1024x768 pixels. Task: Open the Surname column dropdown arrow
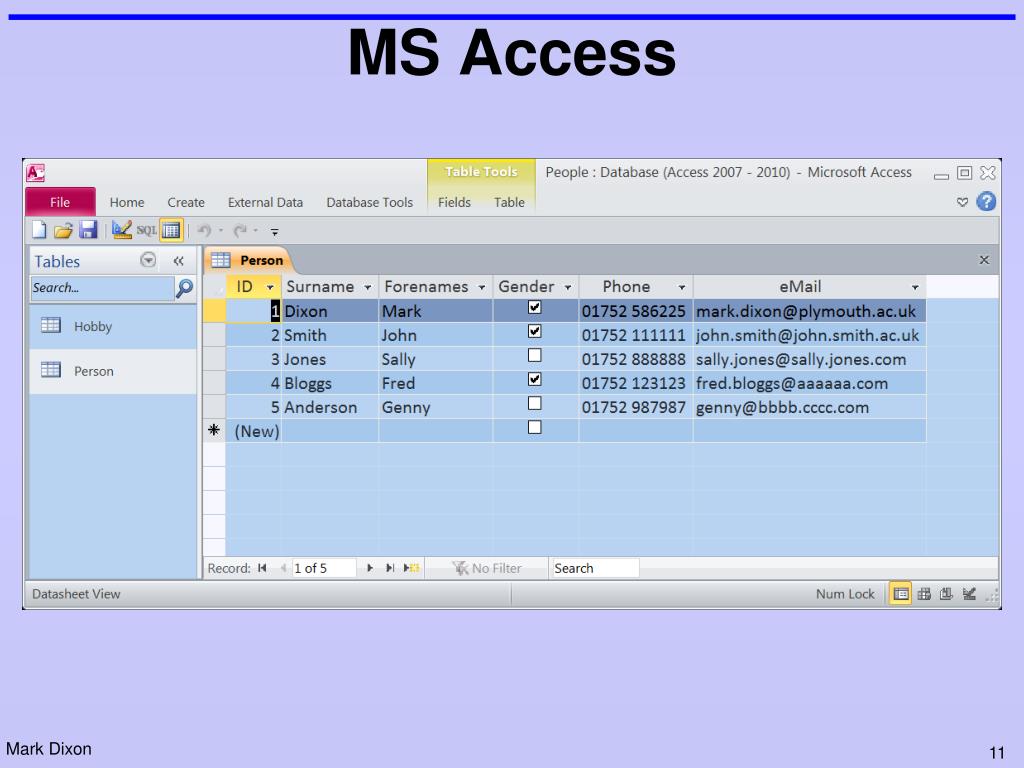point(368,288)
